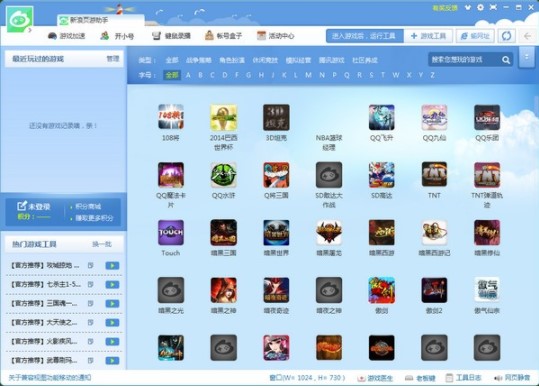Select the QQ九仙 game icon
This screenshot has height=388, width=539.
click(x=434, y=117)
